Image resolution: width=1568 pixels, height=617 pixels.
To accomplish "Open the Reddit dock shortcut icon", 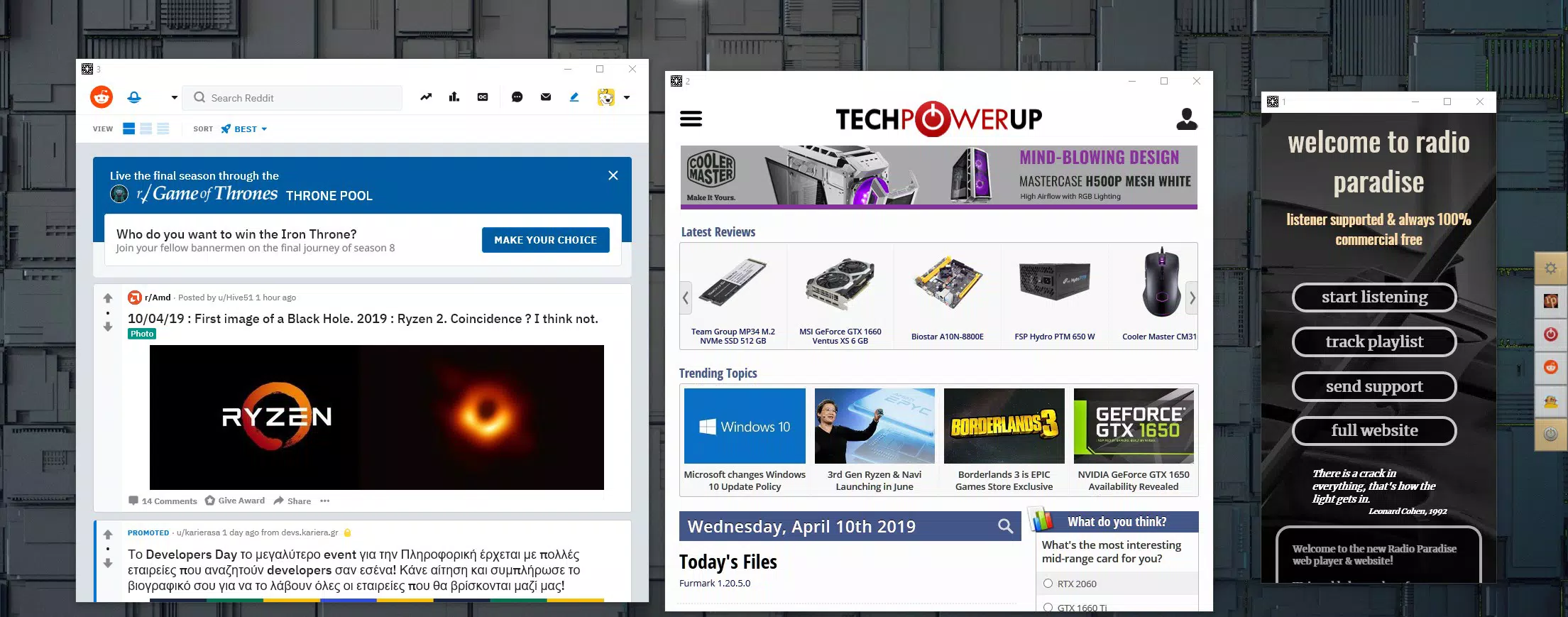I will point(1551,367).
